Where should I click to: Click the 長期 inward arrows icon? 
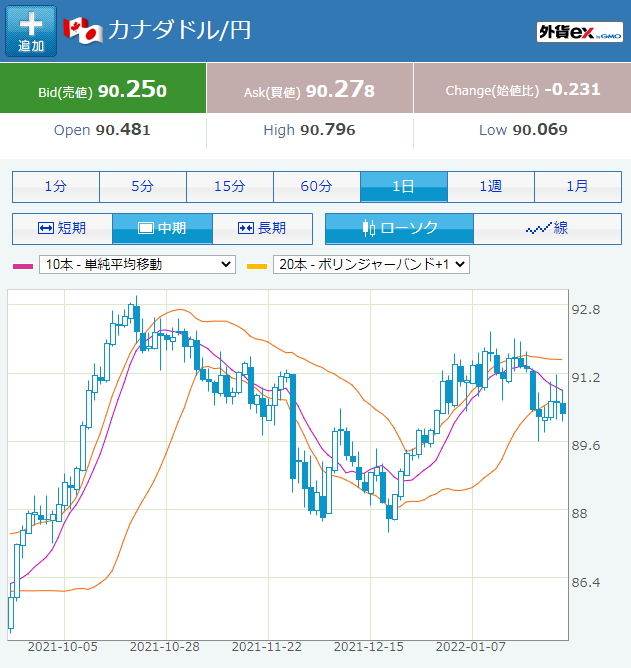(x=246, y=228)
